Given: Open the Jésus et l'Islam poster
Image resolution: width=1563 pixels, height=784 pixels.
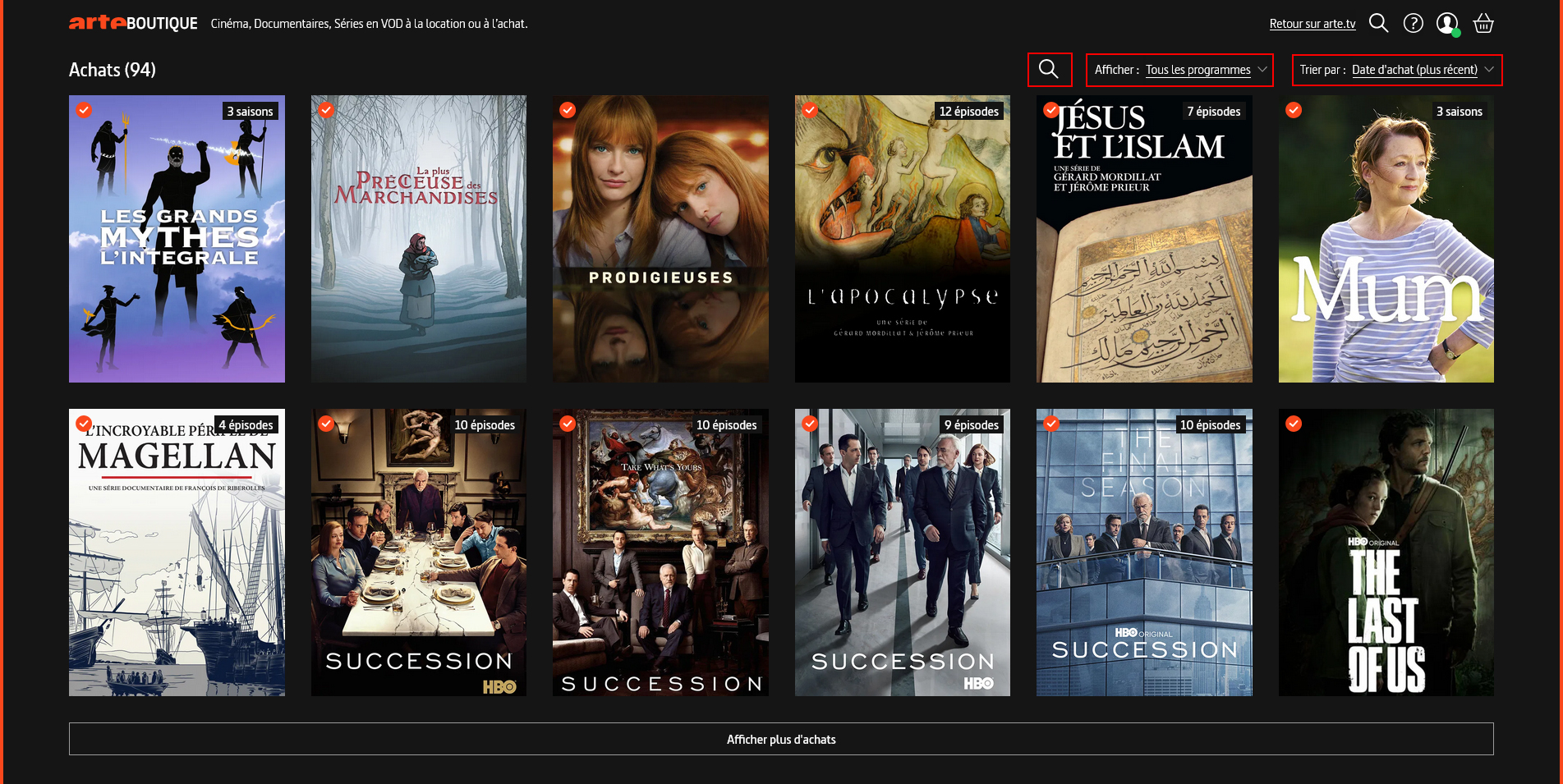Looking at the screenshot, I should pyautogui.click(x=1144, y=239).
